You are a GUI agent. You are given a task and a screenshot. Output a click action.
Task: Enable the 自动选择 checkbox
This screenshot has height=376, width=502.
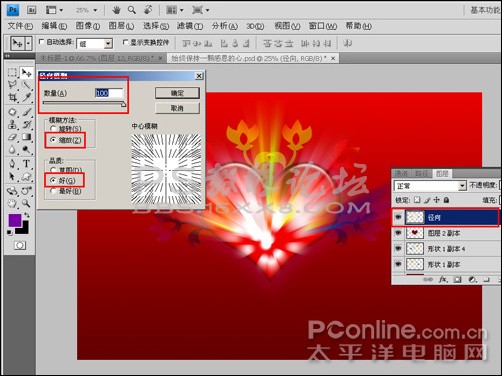point(42,42)
